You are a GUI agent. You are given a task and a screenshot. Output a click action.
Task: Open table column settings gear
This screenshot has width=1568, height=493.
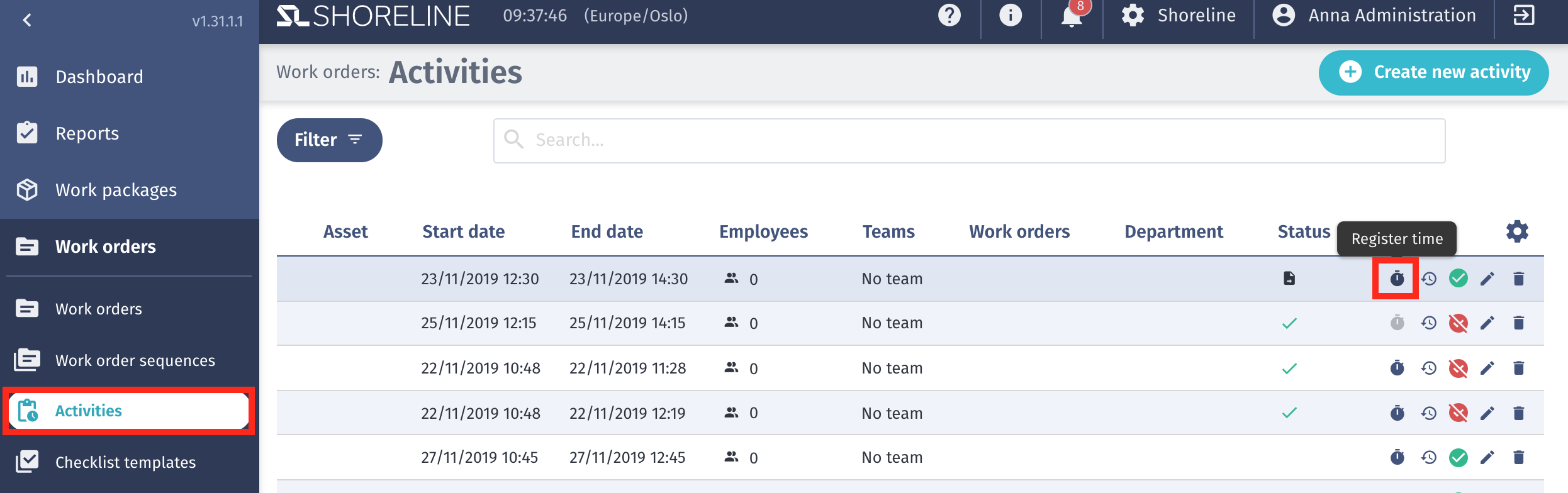click(x=1517, y=231)
